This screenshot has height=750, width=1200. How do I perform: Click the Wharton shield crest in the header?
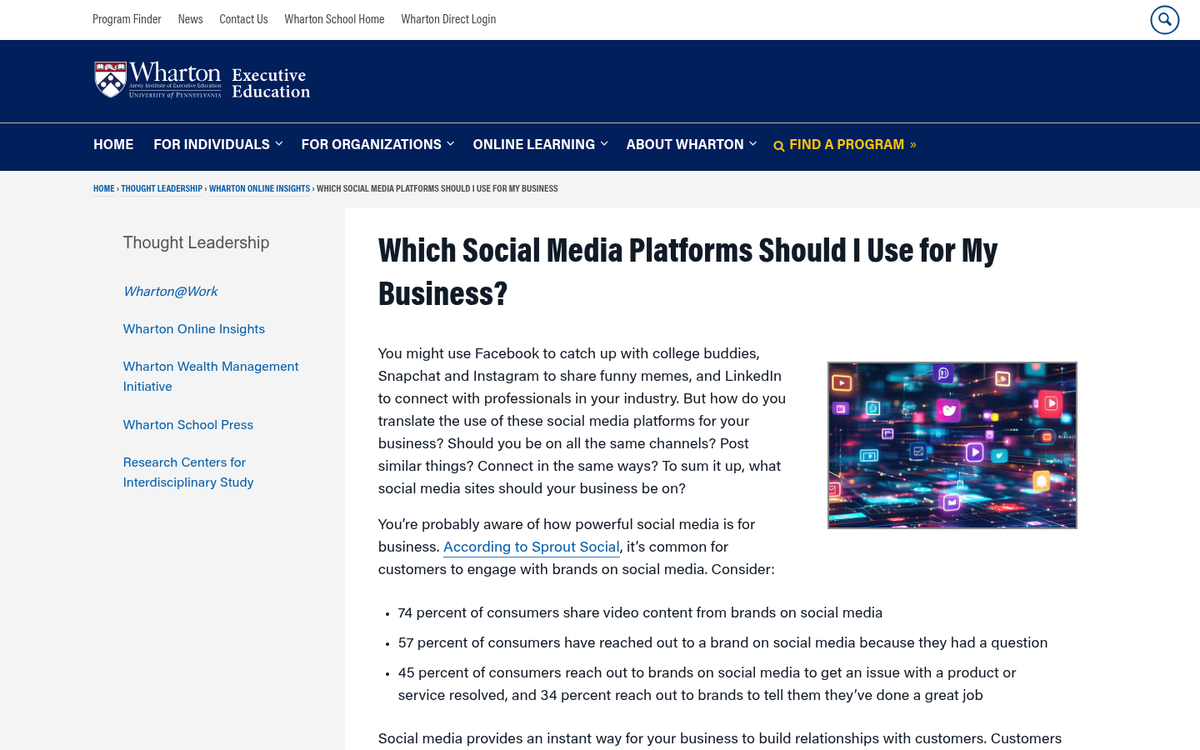[108, 78]
